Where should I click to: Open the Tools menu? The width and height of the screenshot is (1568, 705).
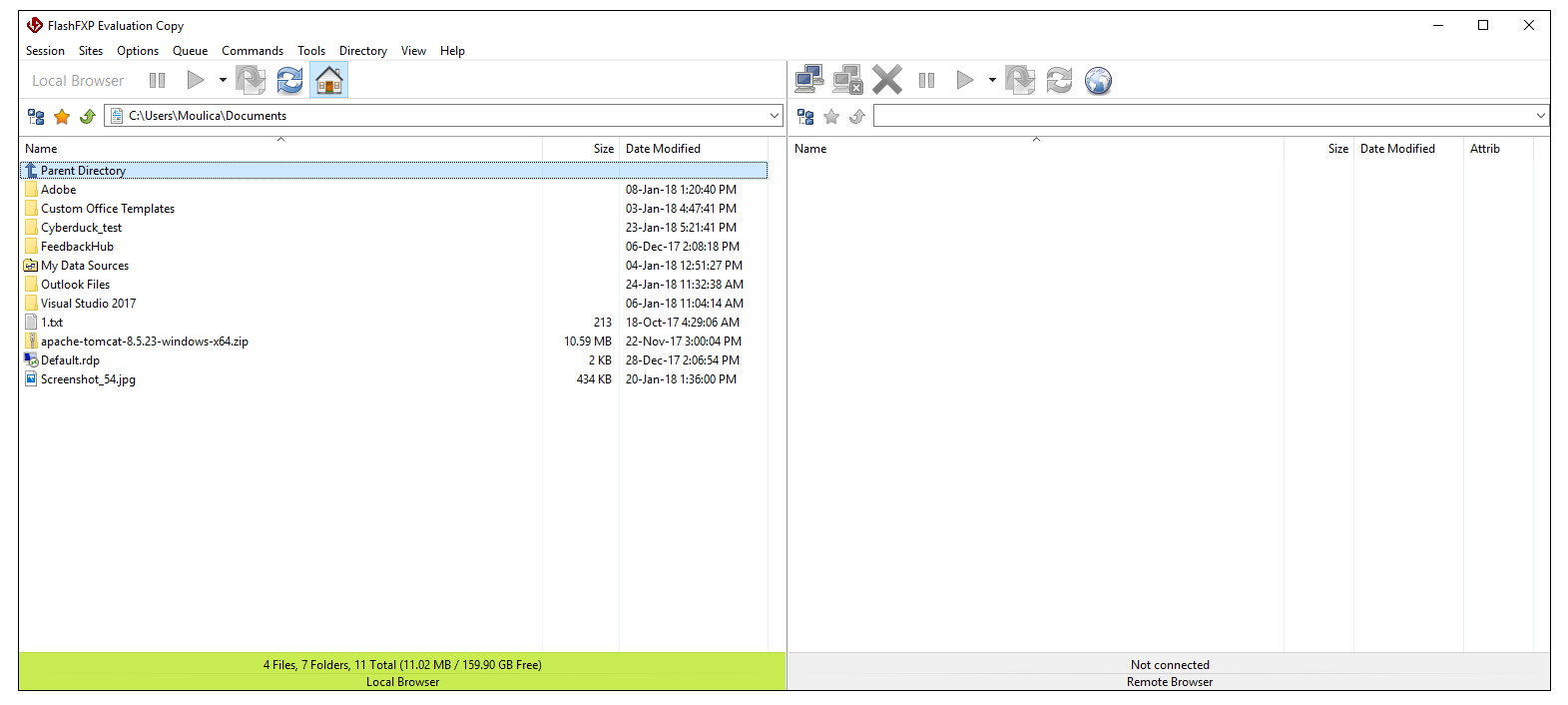311,51
